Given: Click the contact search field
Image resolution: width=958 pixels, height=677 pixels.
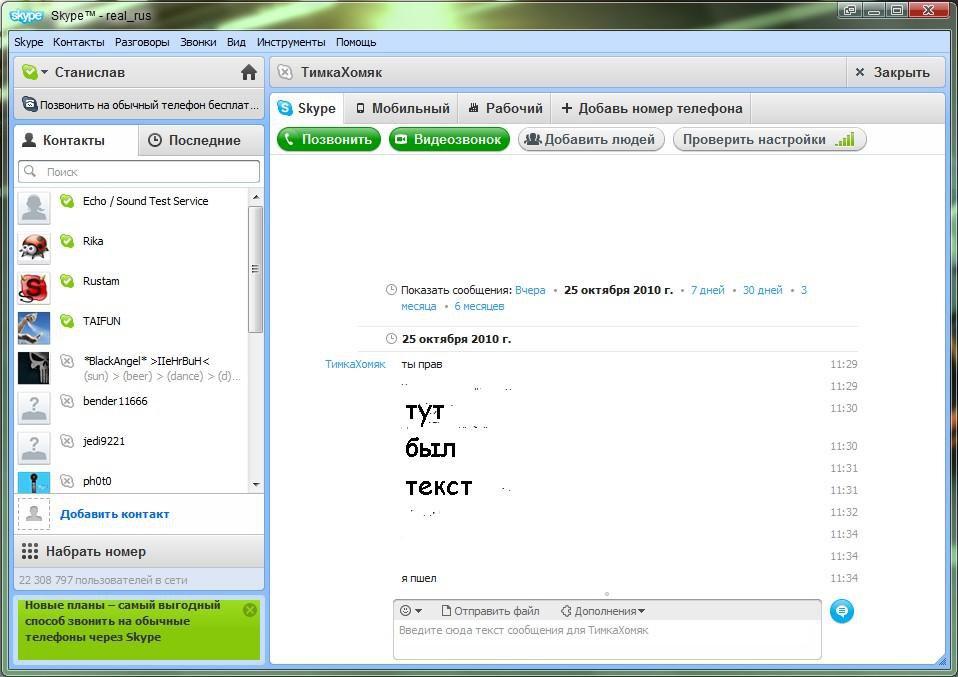Looking at the screenshot, I should tap(139, 172).
